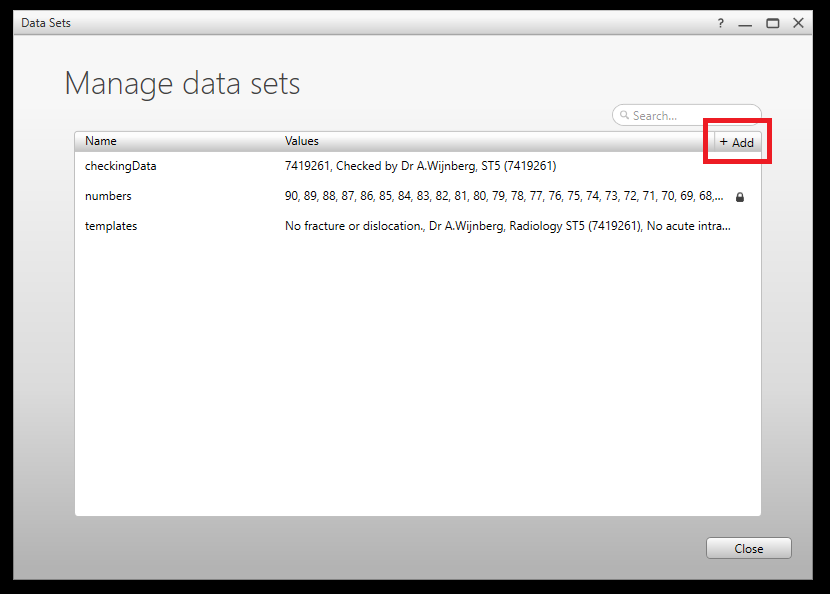Open help with the question mark icon
The image size is (830, 594).
coord(720,23)
